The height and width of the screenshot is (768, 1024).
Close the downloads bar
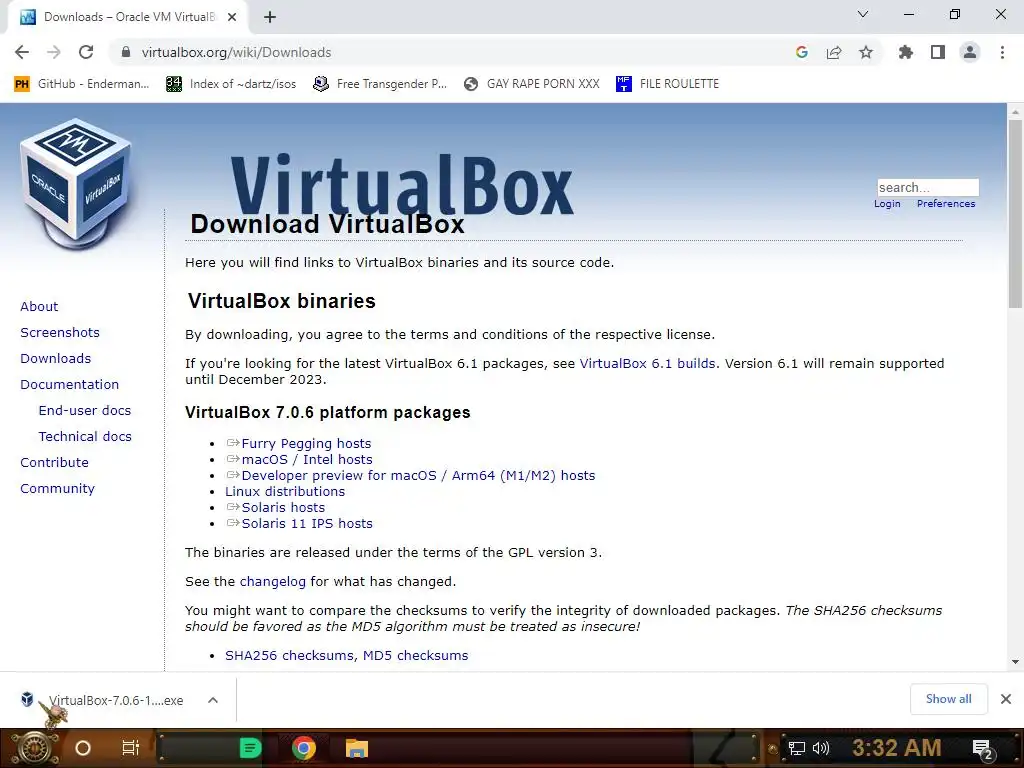[1006, 699]
